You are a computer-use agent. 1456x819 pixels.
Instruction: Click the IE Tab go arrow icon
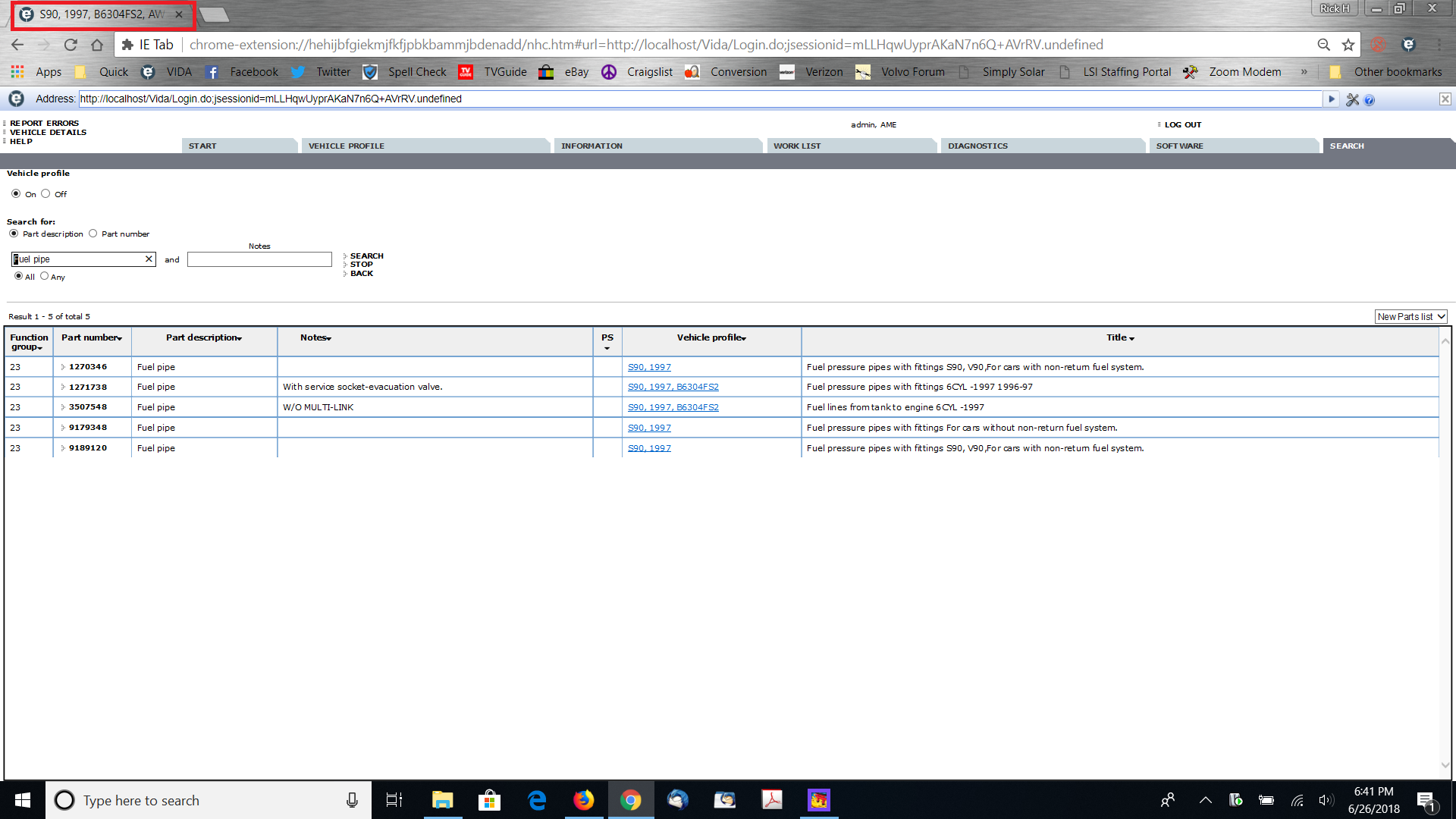(1331, 99)
